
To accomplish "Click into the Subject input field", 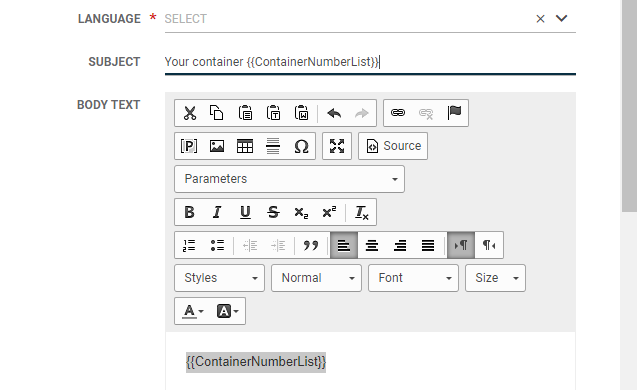I will 370,62.
